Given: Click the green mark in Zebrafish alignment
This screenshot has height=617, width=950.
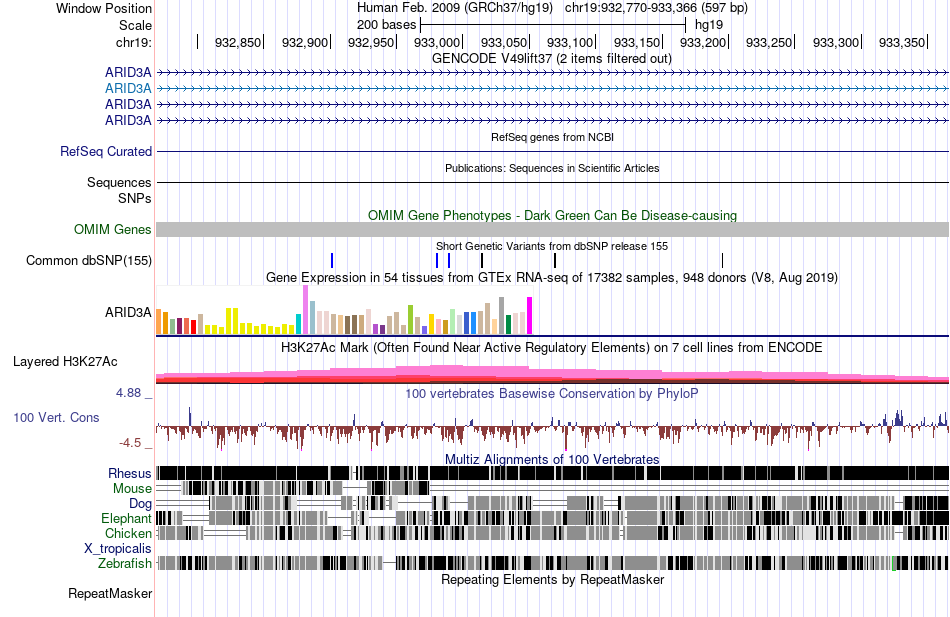Looking at the screenshot, I should click(x=894, y=564).
